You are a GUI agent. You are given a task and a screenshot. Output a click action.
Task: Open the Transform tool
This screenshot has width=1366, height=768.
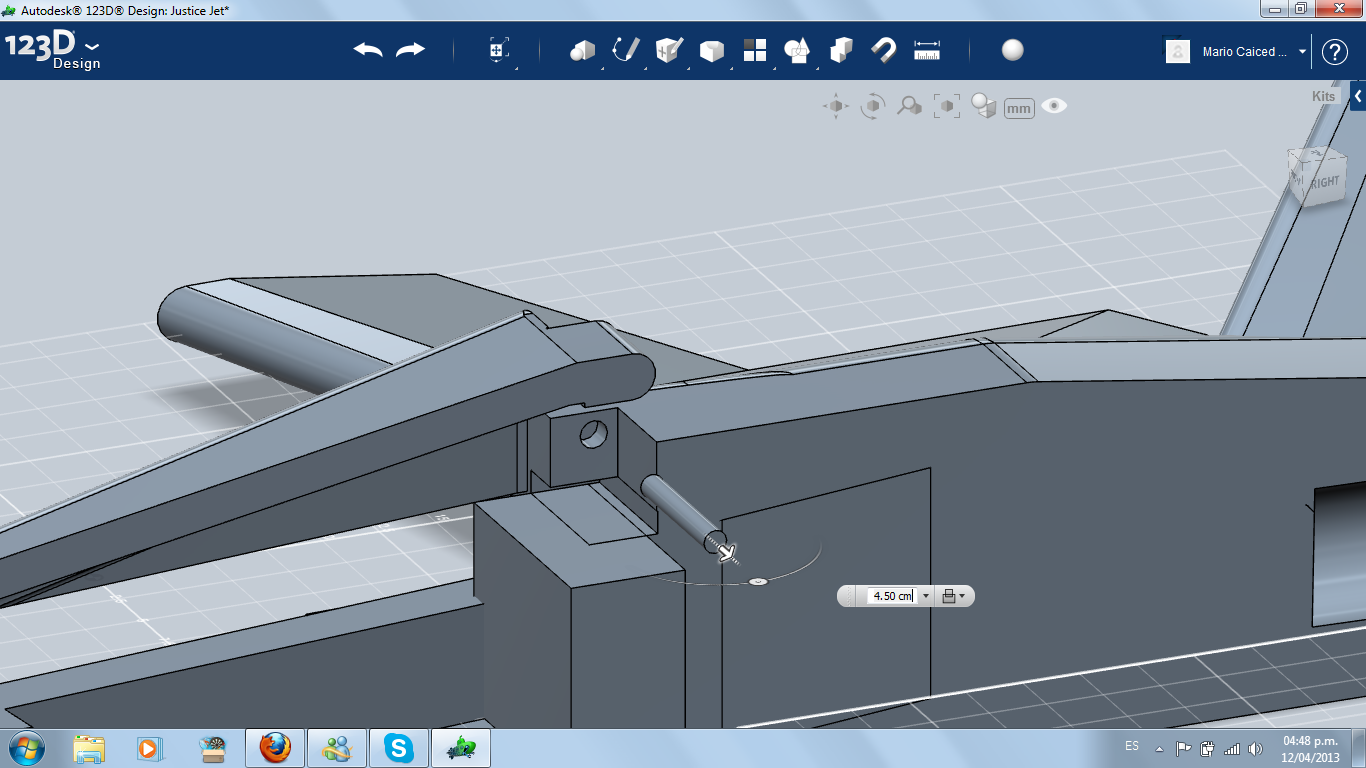point(499,50)
